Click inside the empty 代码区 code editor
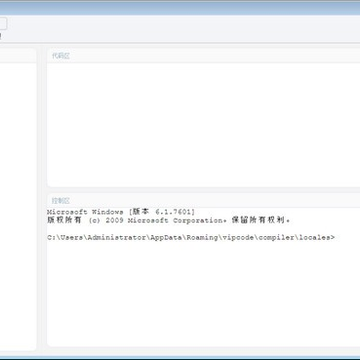The height and width of the screenshot is (360, 360). tap(203, 124)
